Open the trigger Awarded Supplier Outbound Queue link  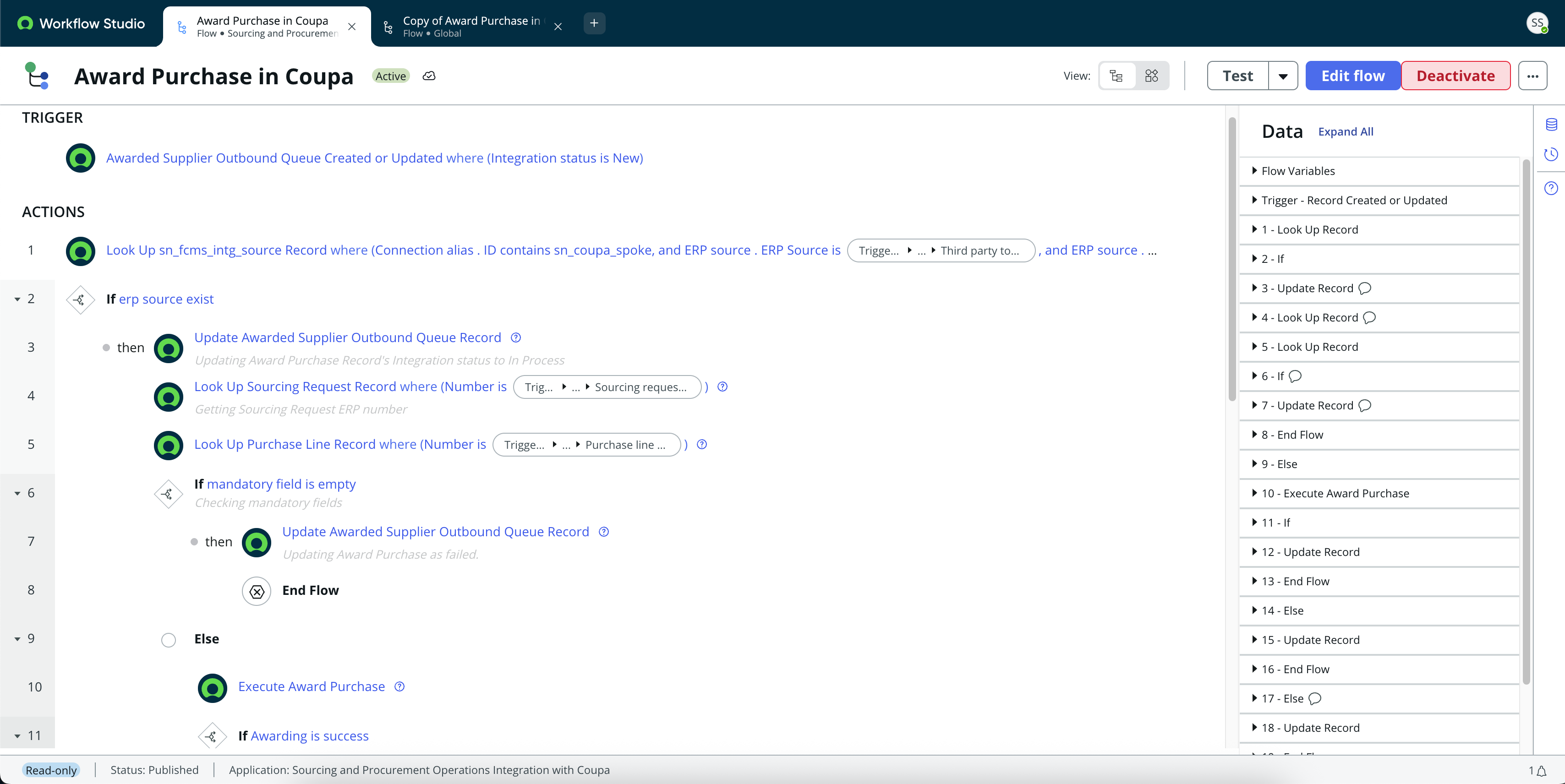click(374, 158)
